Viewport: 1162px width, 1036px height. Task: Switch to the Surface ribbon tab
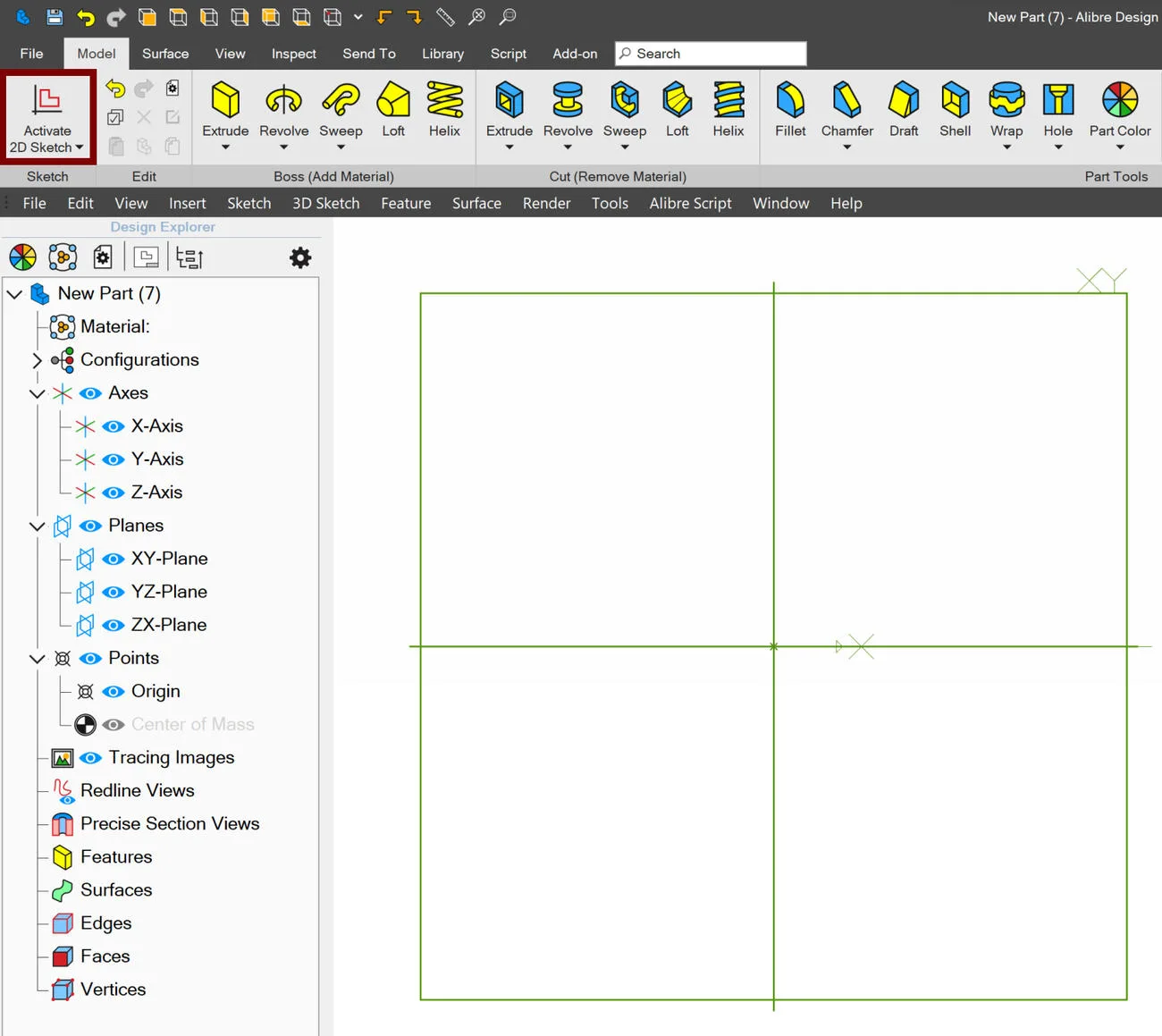pos(165,54)
